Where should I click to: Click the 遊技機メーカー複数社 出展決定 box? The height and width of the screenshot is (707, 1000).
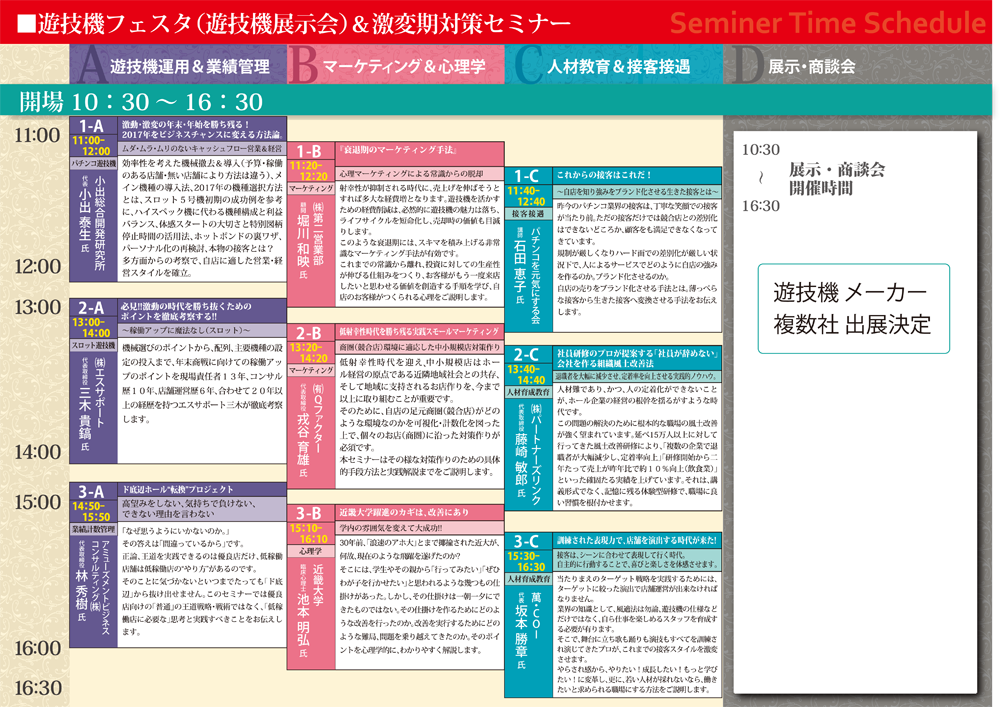[x=851, y=309]
